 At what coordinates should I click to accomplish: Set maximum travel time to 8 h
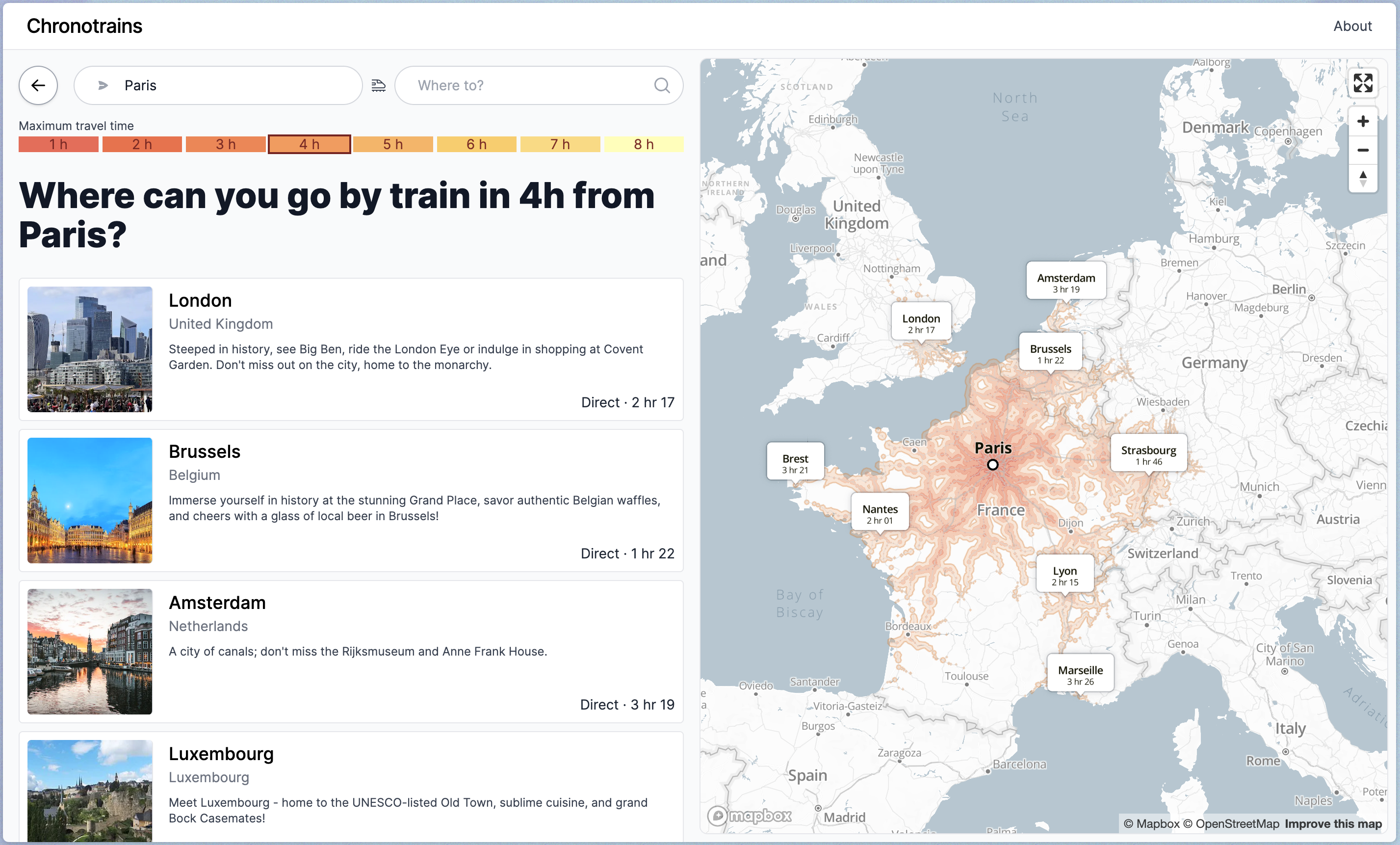tap(643, 144)
